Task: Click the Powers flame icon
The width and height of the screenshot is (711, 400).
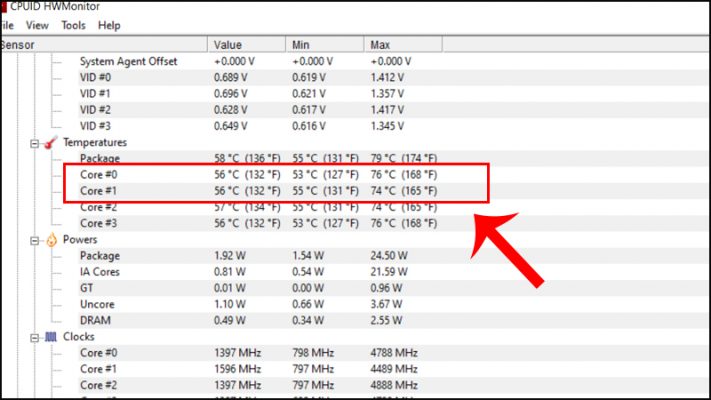Action: pos(51,240)
